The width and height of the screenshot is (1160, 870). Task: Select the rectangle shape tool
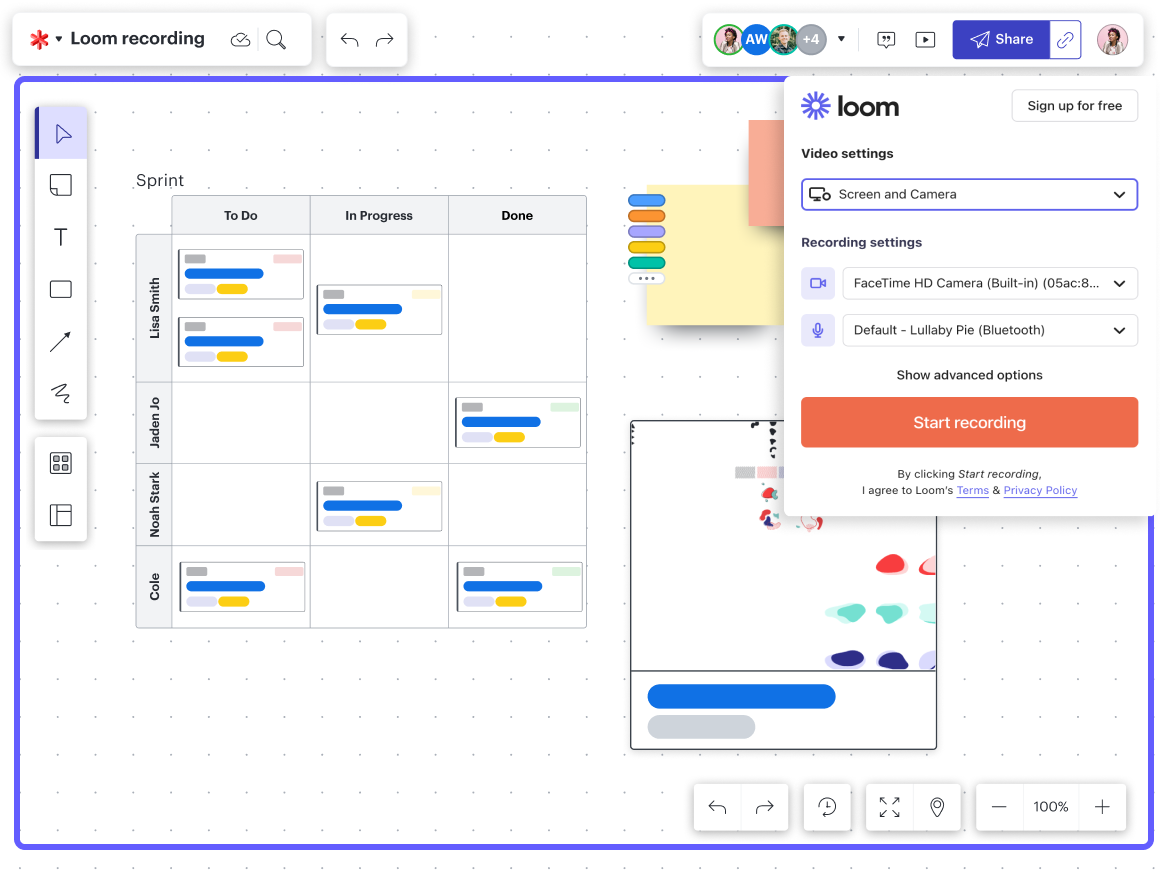(x=61, y=289)
